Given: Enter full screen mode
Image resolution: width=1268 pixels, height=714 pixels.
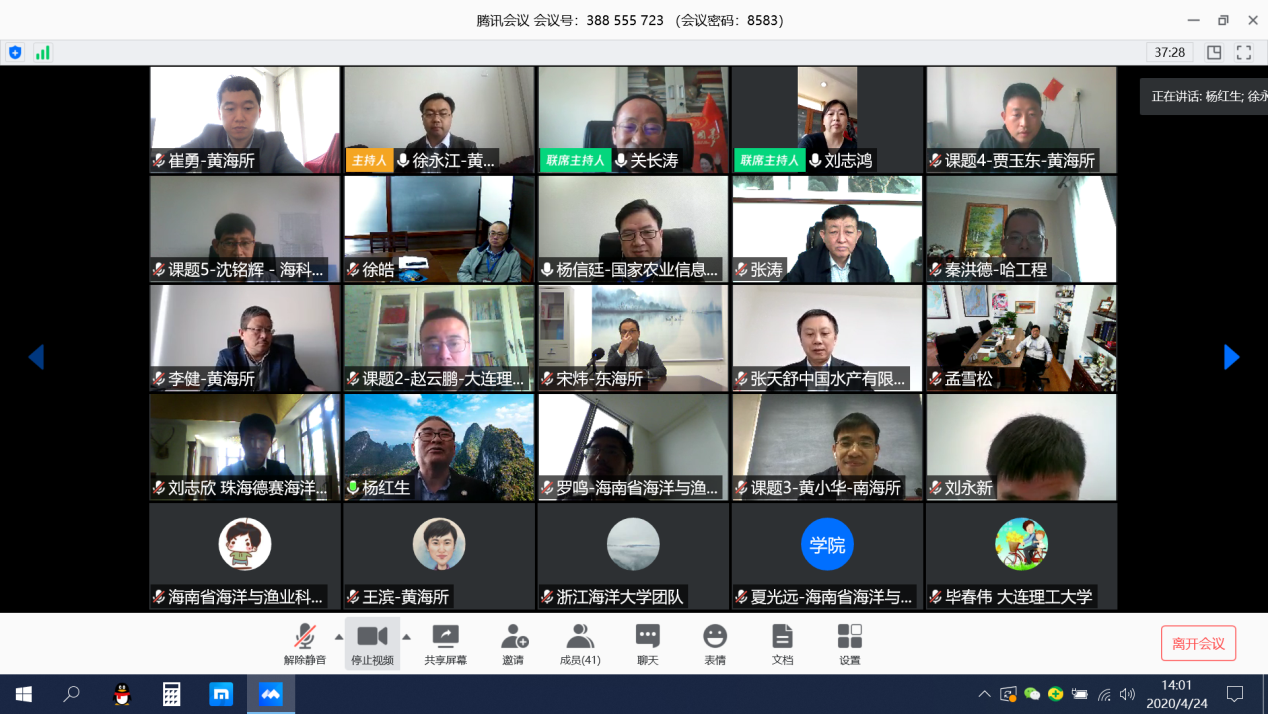Looking at the screenshot, I should point(1244,53).
